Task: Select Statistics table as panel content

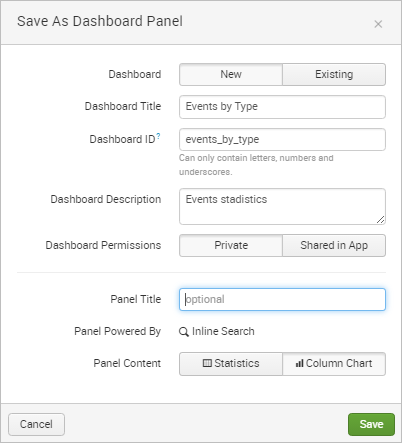Action: pyautogui.click(x=231, y=364)
